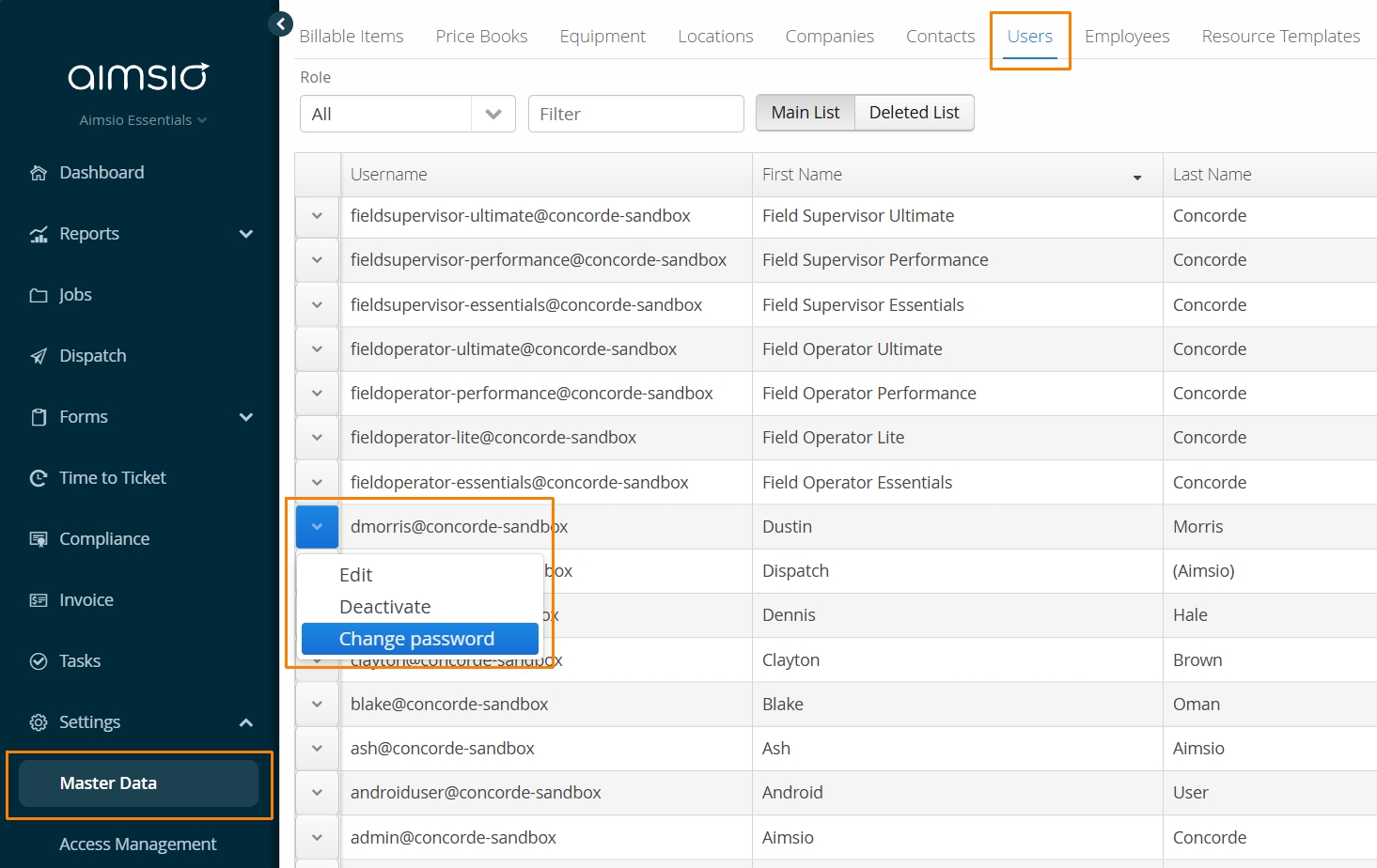Open row actions for fieldoperator-ultimate user
The image size is (1377, 868).
(318, 349)
